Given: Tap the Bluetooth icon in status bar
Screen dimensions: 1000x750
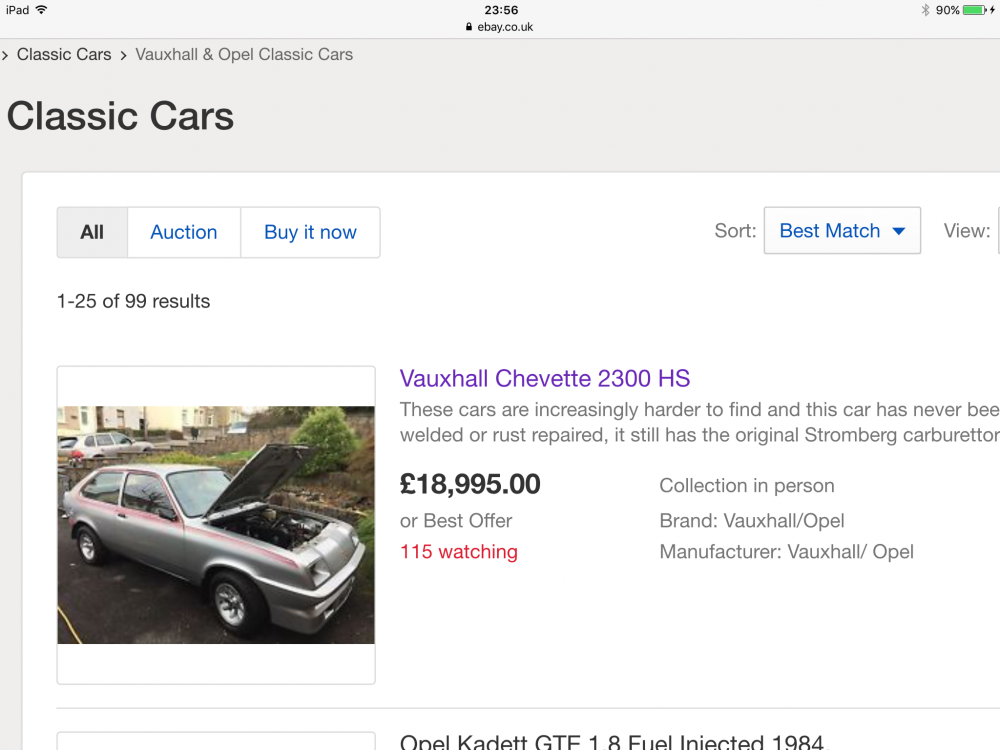Looking at the screenshot, I should pyautogui.click(x=925, y=10).
